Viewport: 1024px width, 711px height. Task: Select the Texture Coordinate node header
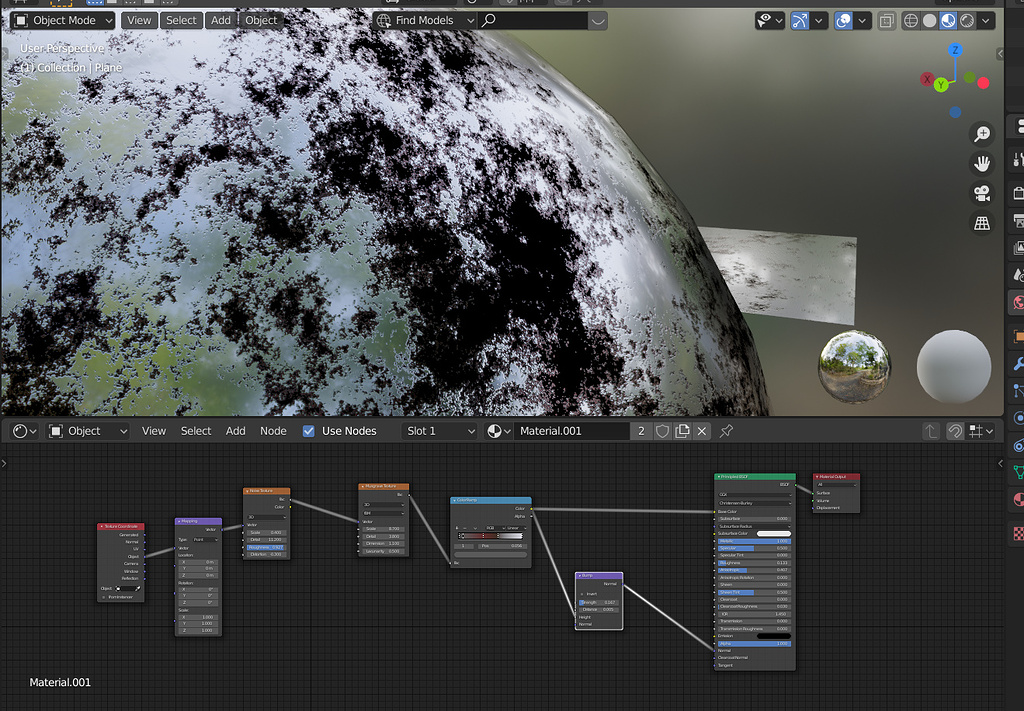(121, 526)
